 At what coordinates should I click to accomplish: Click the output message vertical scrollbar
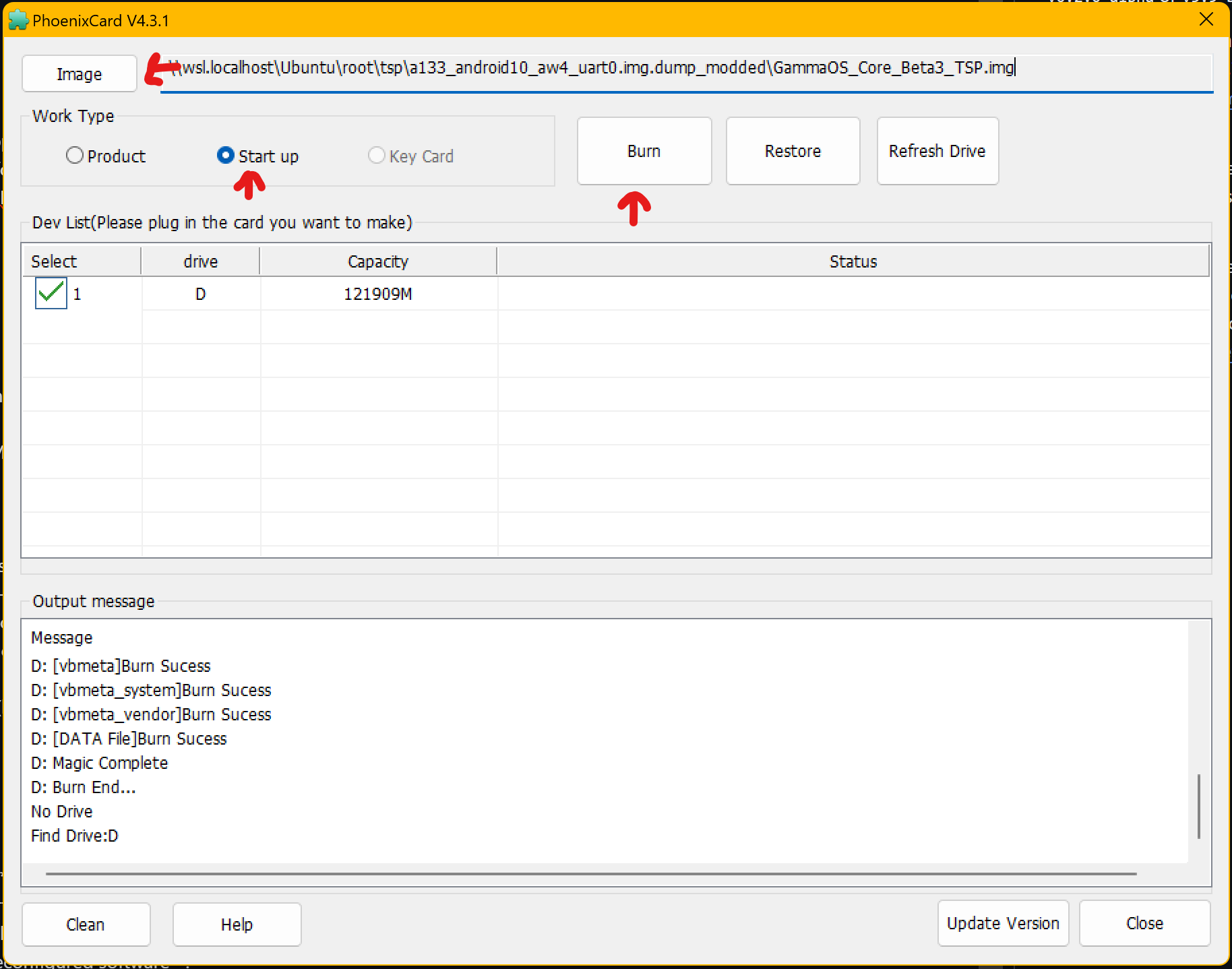[1199, 807]
